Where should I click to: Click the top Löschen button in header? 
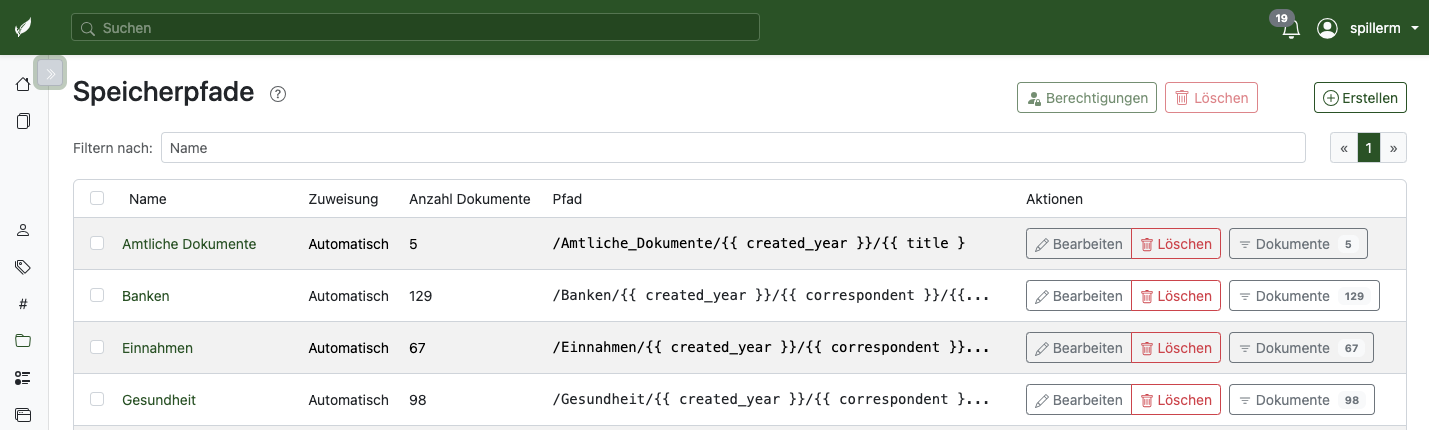(1211, 98)
